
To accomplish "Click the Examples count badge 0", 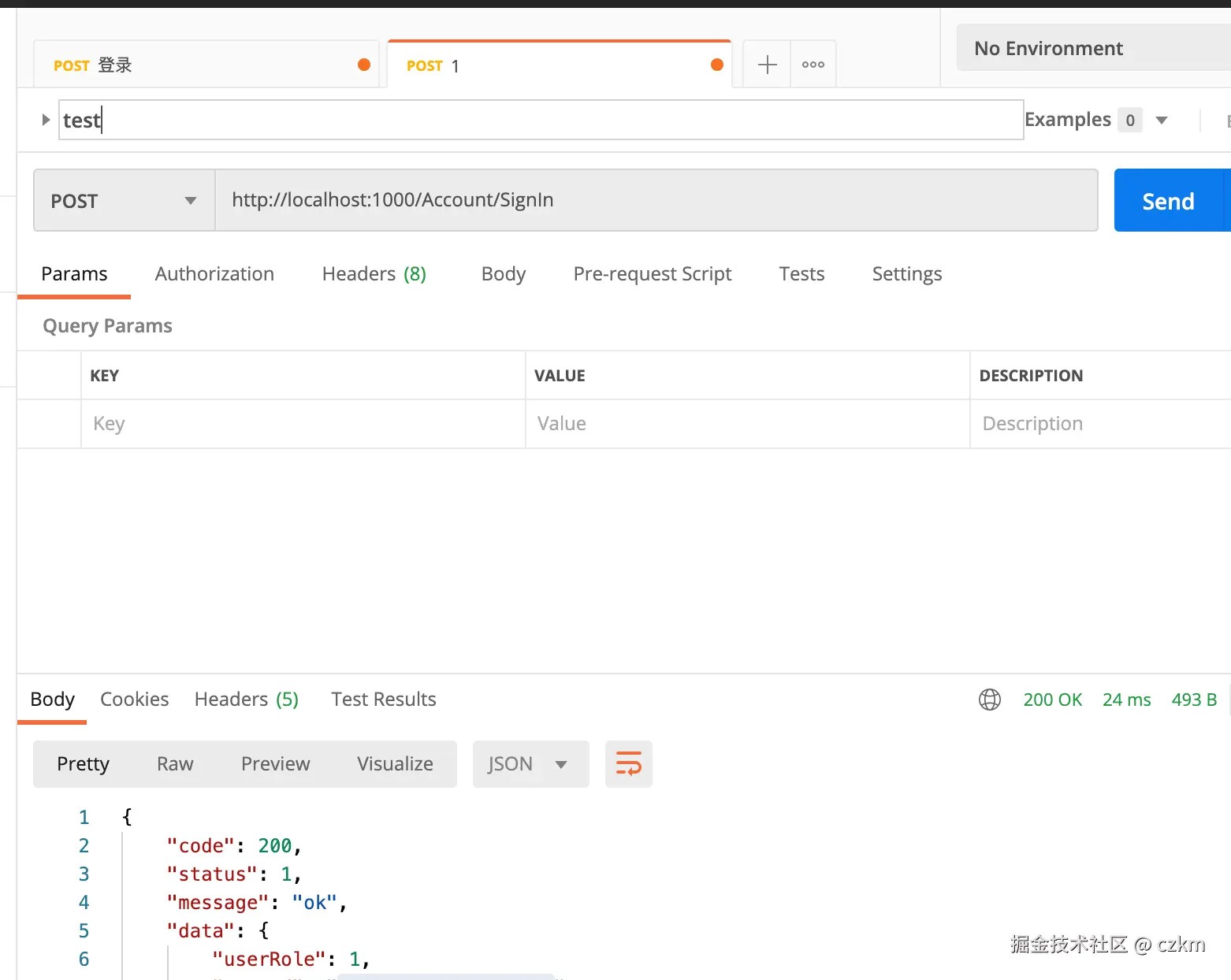I will tap(1130, 121).
